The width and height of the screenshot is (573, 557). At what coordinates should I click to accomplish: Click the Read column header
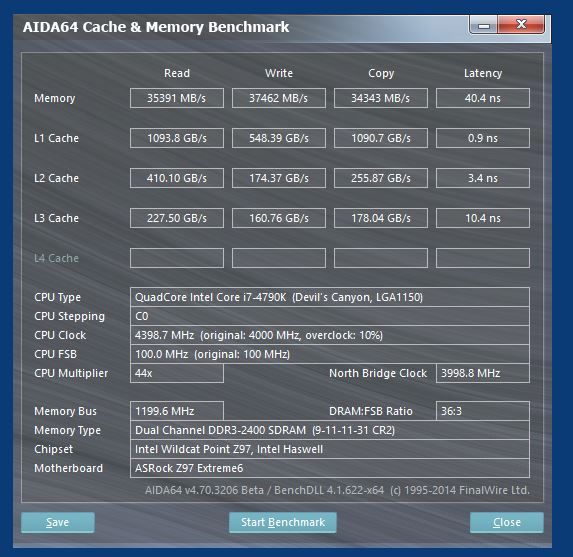point(177,73)
